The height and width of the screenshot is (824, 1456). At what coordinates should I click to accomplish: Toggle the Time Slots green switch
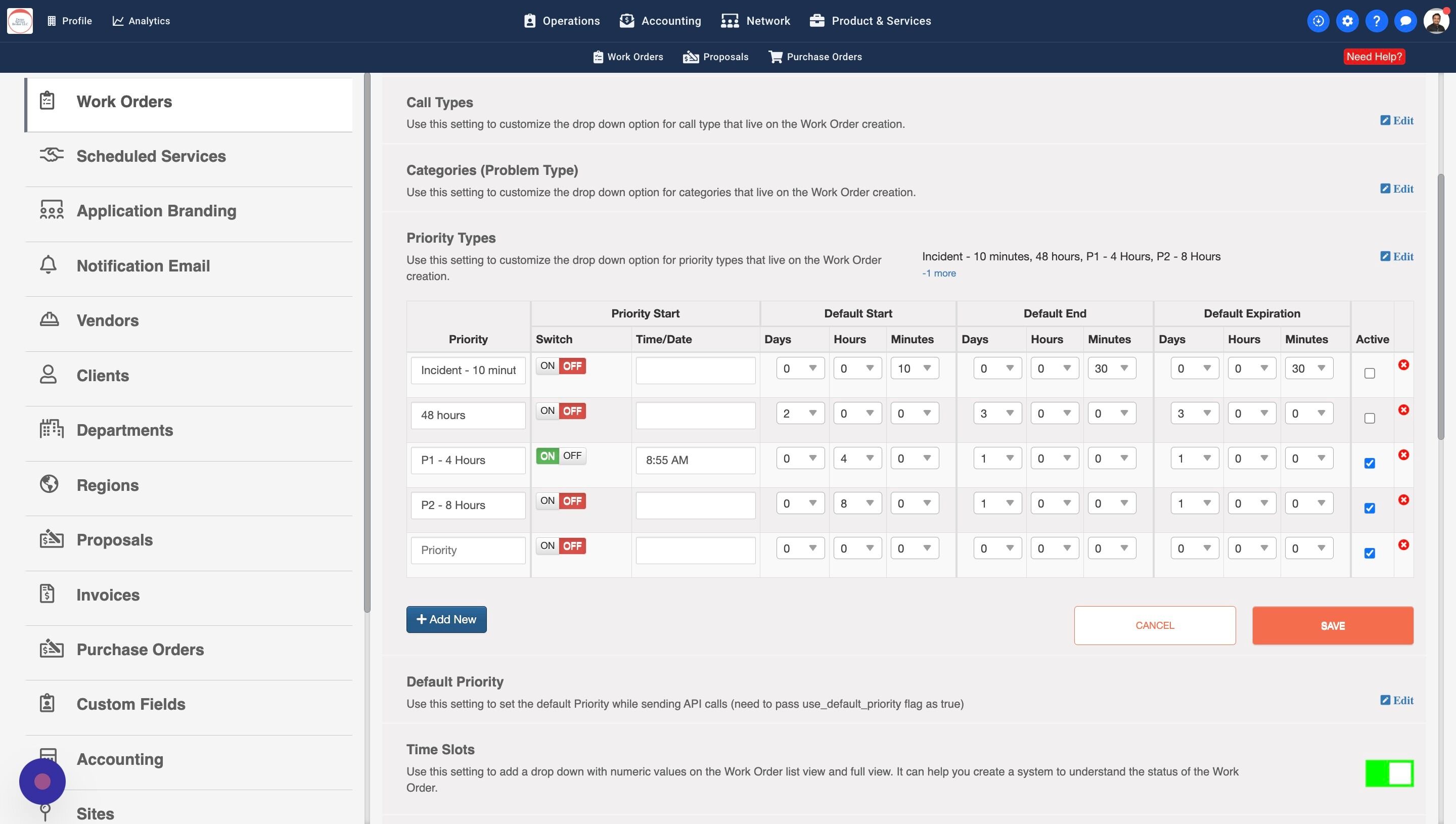point(1389,773)
